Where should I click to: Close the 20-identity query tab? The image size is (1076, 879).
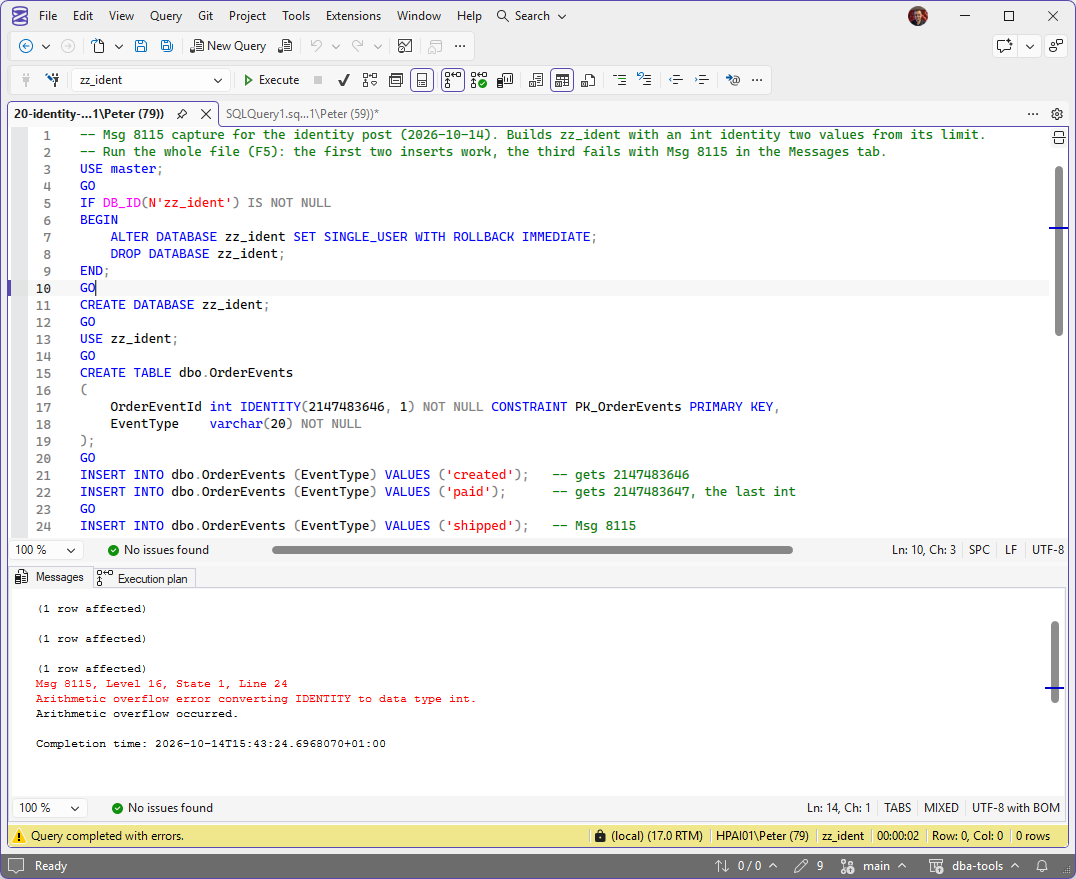pos(206,114)
